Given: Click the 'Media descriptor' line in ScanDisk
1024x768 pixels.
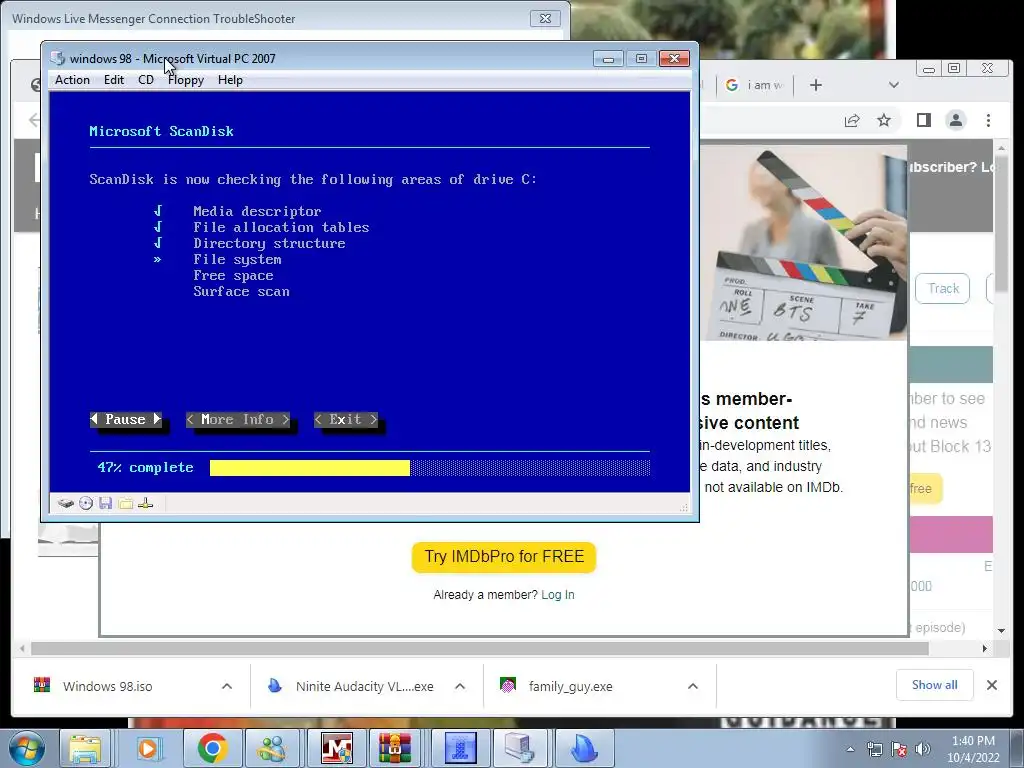Looking at the screenshot, I should pos(257,212).
